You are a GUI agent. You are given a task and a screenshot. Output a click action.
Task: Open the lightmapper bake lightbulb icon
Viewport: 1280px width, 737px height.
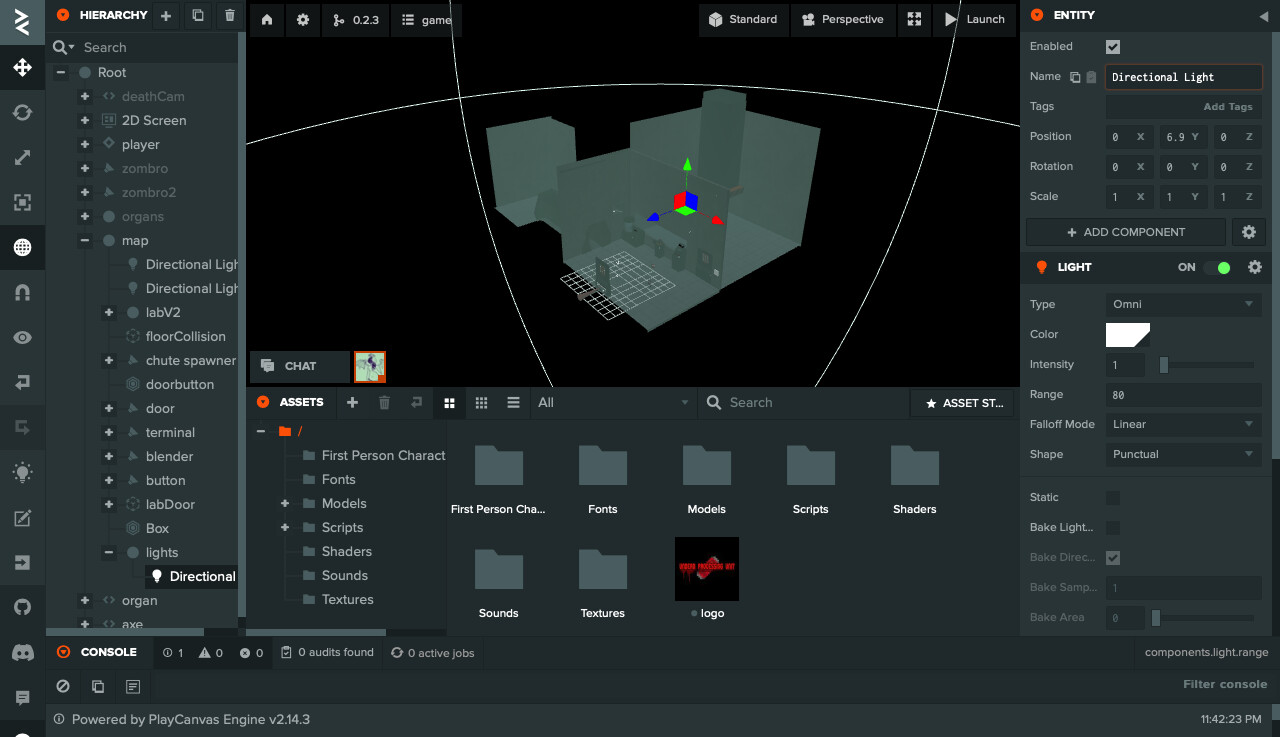pyautogui.click(x=22, y=472)
